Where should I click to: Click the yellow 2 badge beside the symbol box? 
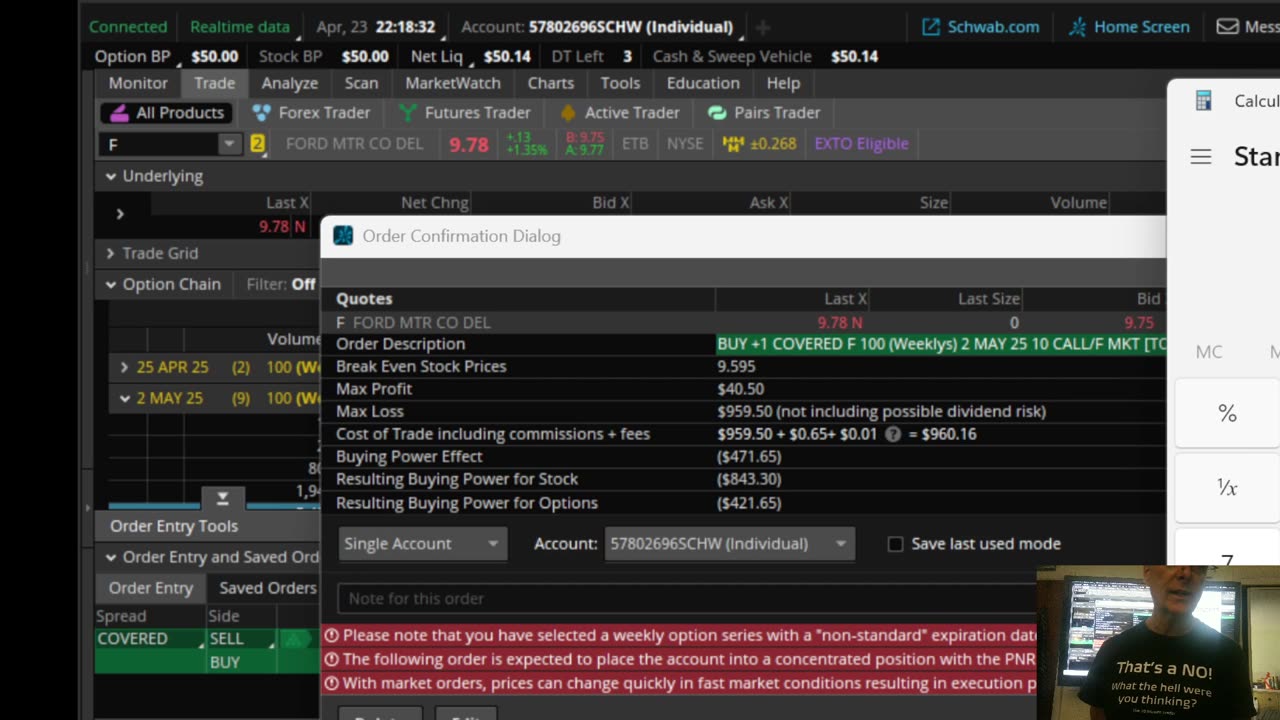pyautogui.click(x=257, y=144)
